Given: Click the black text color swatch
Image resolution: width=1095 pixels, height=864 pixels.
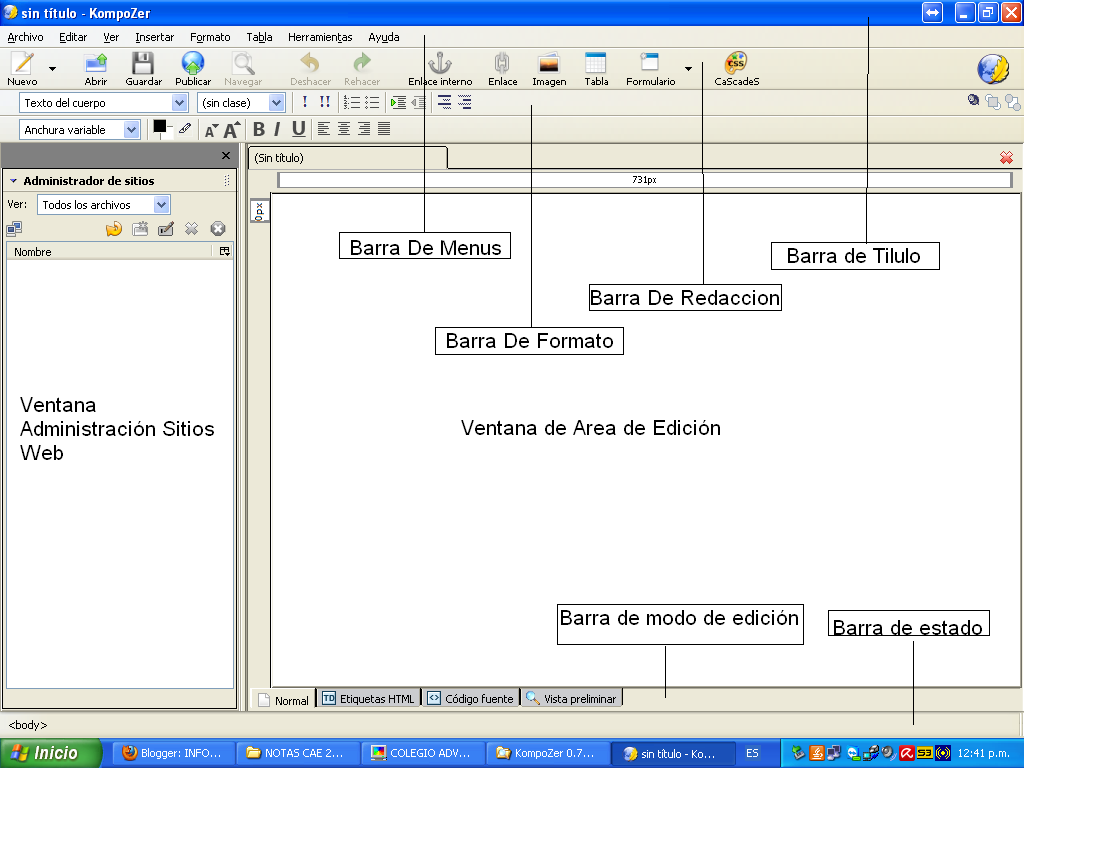Looking at the screenshot, I should click(159, 126).
